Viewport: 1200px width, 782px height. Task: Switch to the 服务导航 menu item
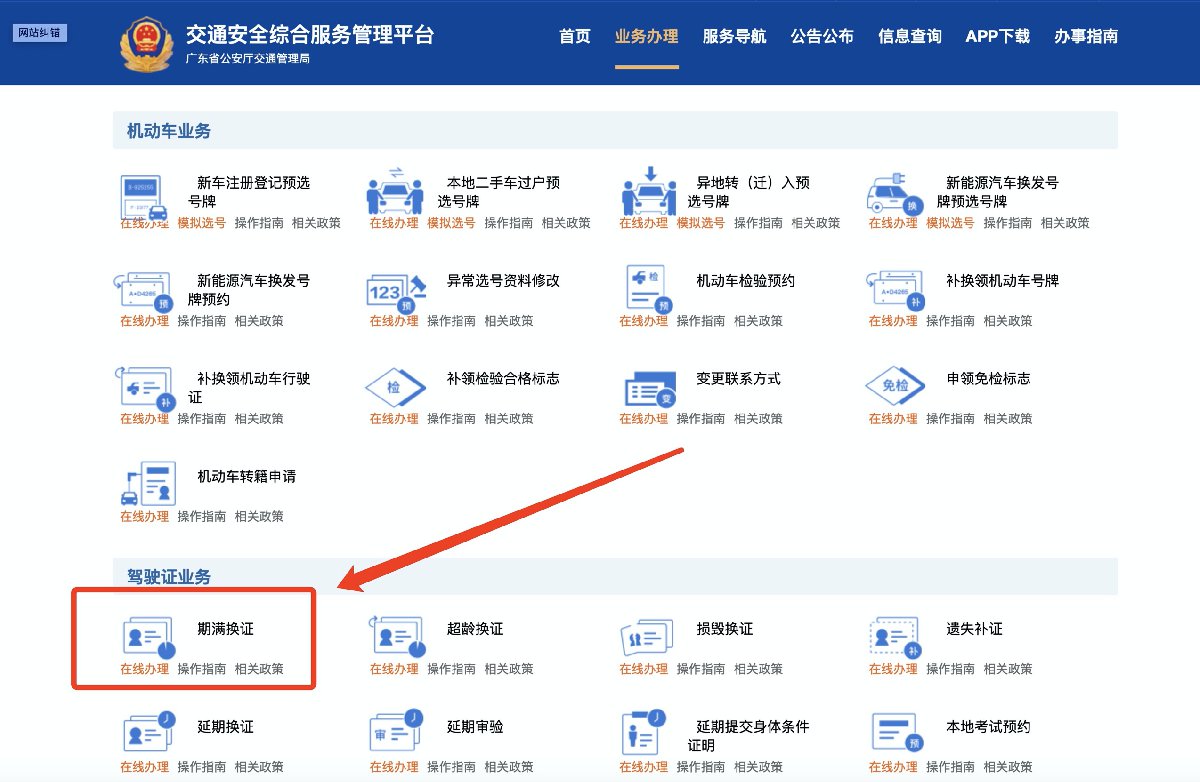734,37
